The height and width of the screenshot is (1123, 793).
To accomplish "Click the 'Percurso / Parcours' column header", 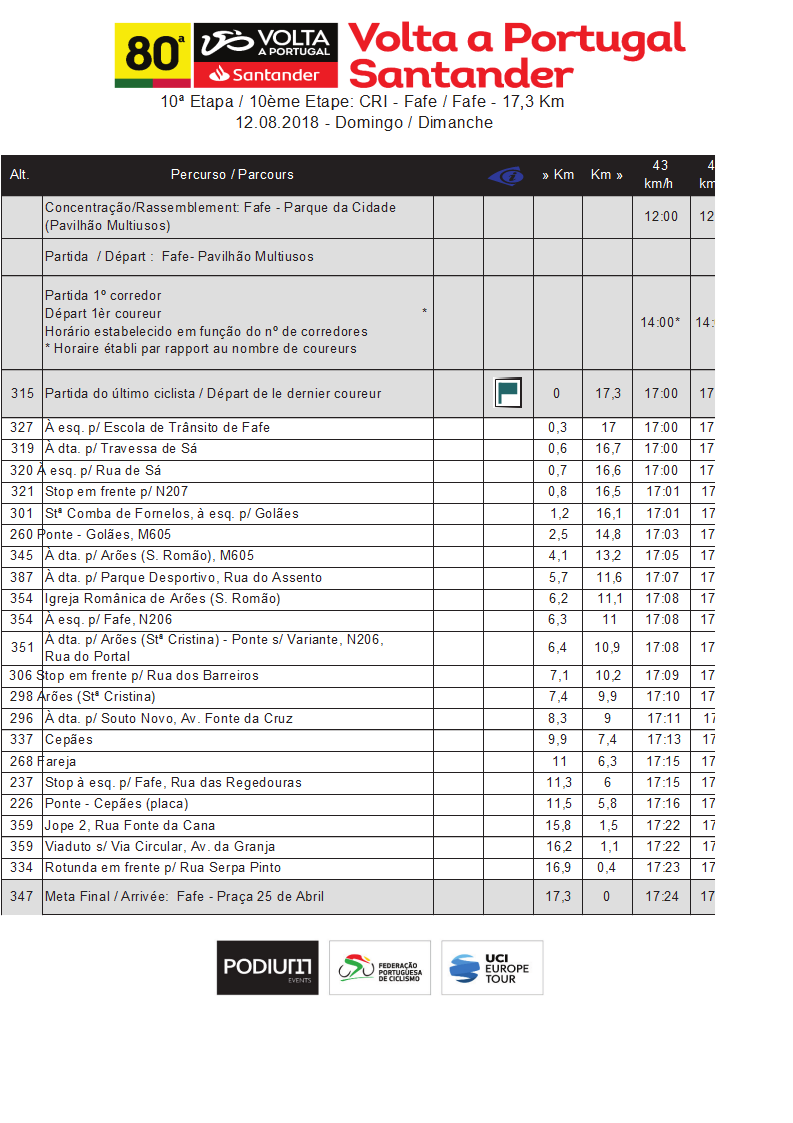I will click(232, 175).
